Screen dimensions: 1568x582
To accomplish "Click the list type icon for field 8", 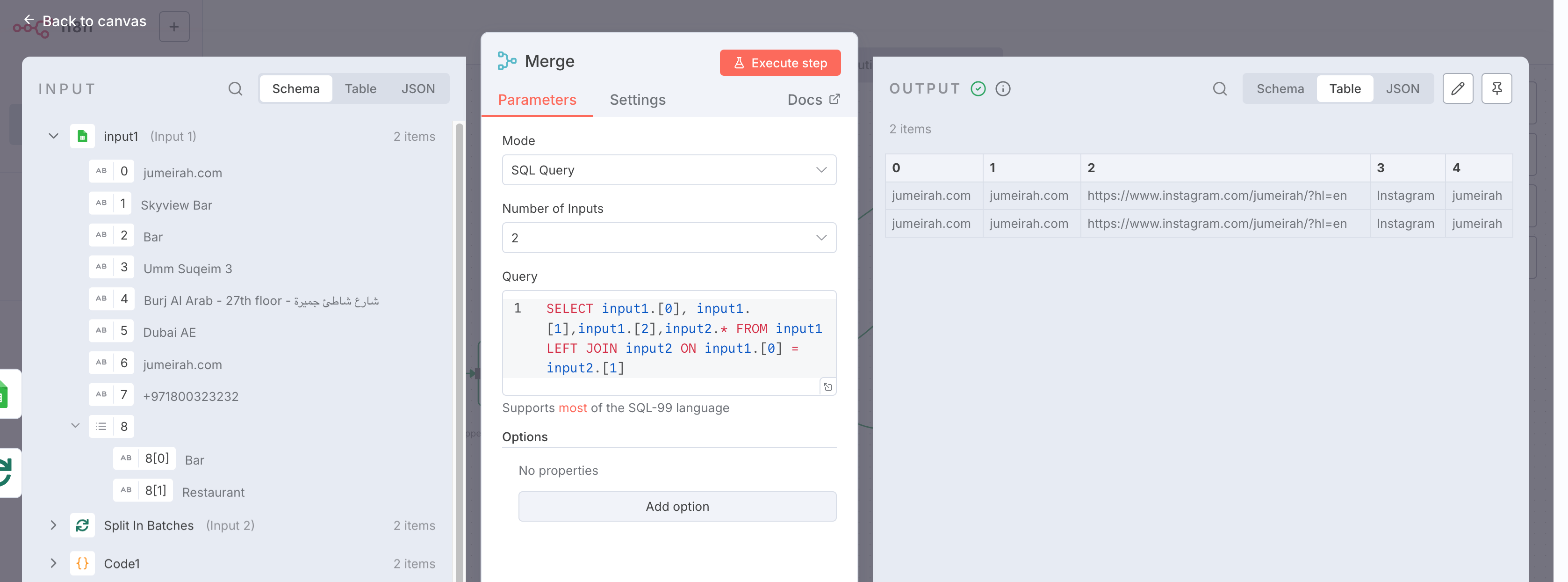I will (x=101, y=427).
